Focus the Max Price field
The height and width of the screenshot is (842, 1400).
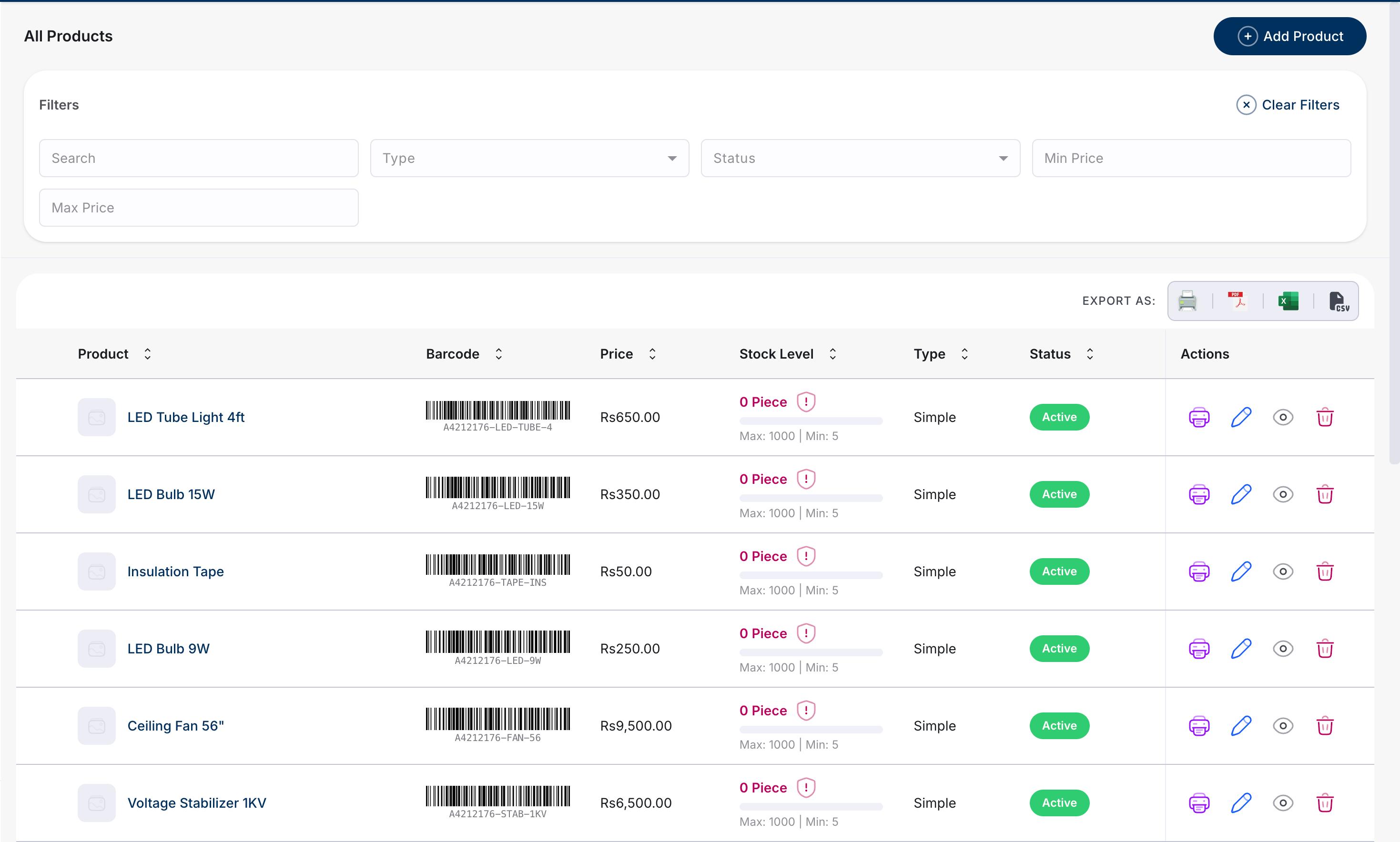point(199,208)
